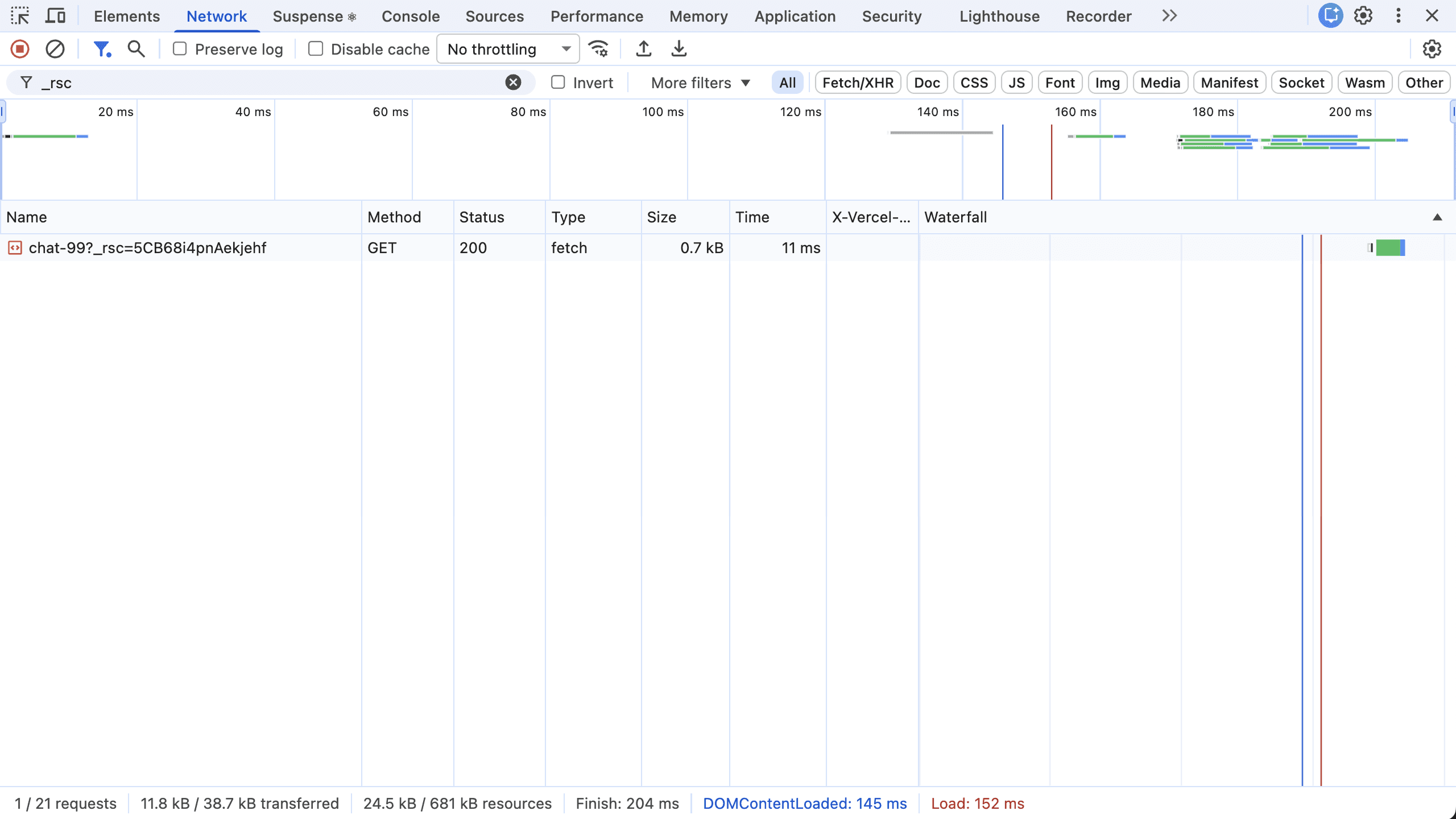Enable Disable cache checkbox

tap(316, 49)
